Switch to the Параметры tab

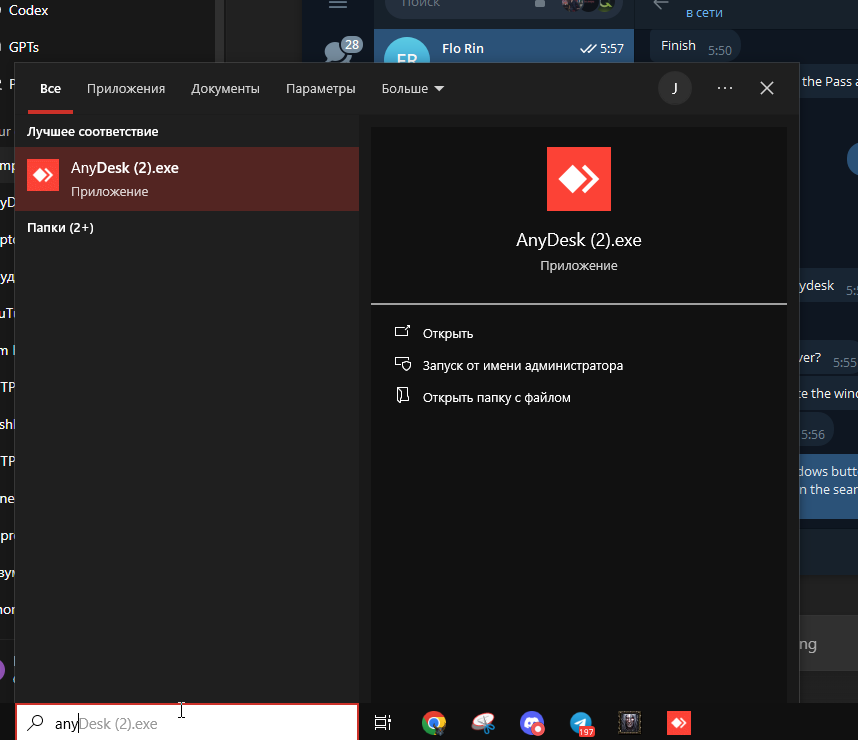click(321, 88)
